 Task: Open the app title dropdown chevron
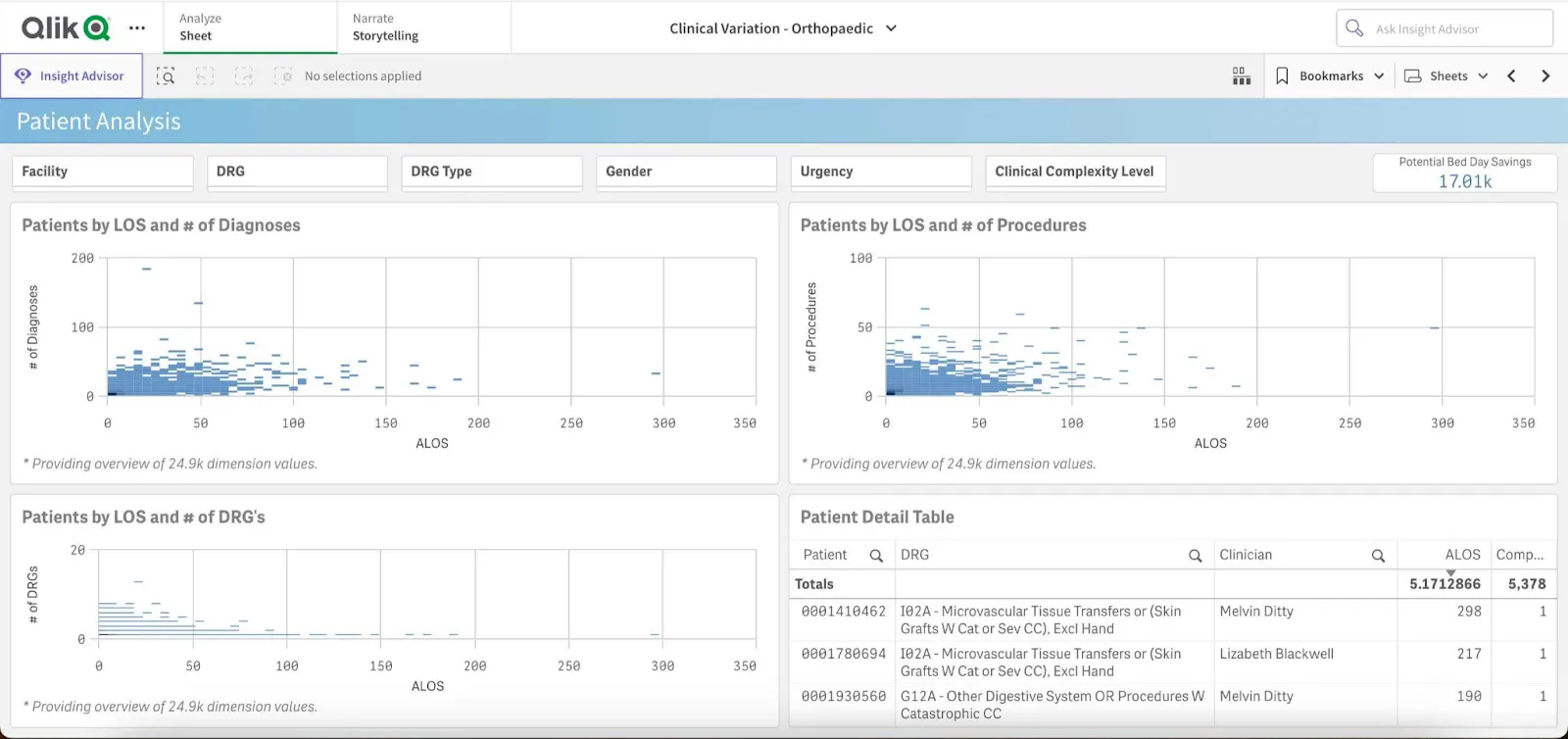pyautogui.click(x=891, y=28)
